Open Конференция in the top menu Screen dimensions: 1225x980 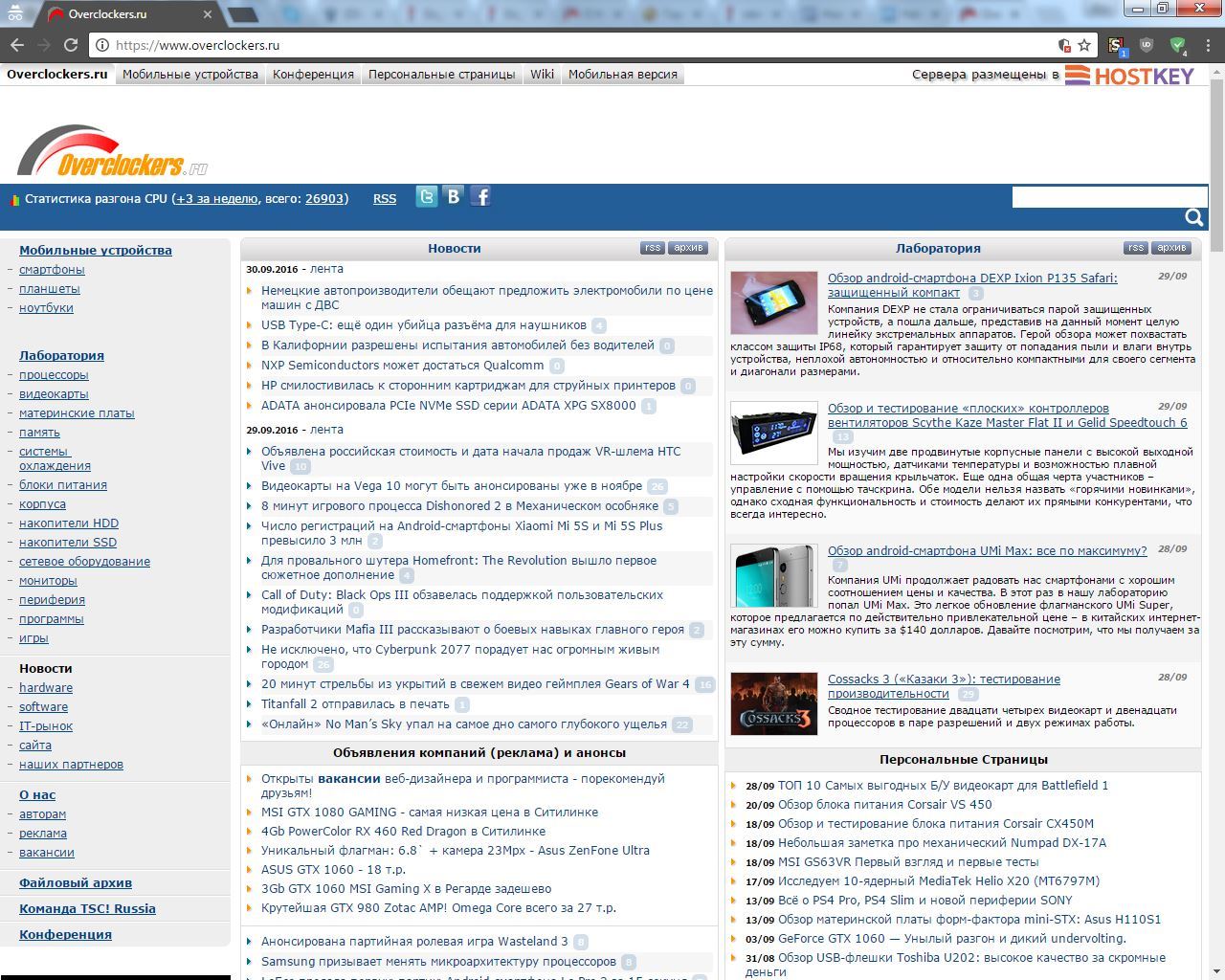(313, 74)
